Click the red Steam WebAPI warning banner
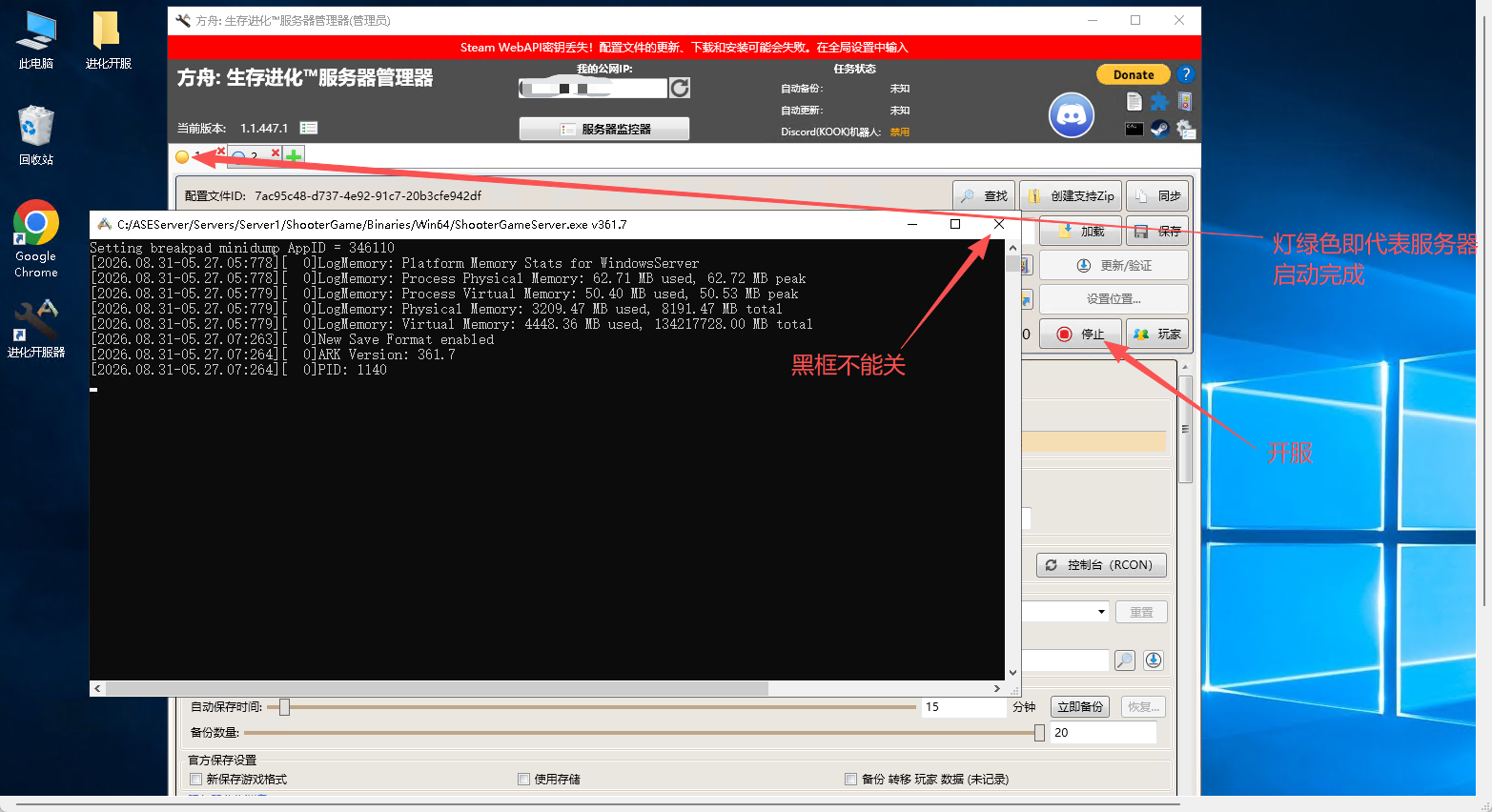This screenshot has height=812, width=1492. pyautogui.click(x=685, y=48)
